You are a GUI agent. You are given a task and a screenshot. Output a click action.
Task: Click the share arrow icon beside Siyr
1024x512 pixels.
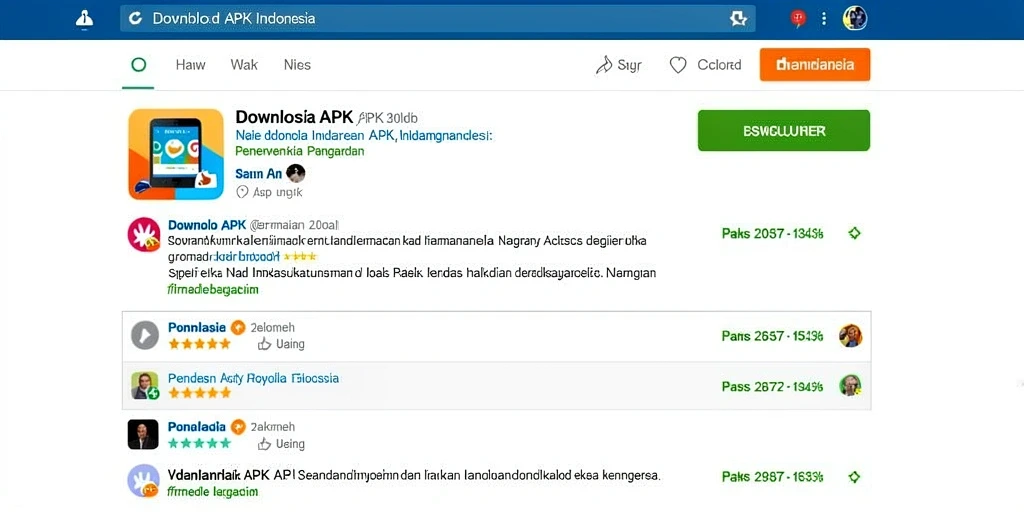(x=603, y=65)
